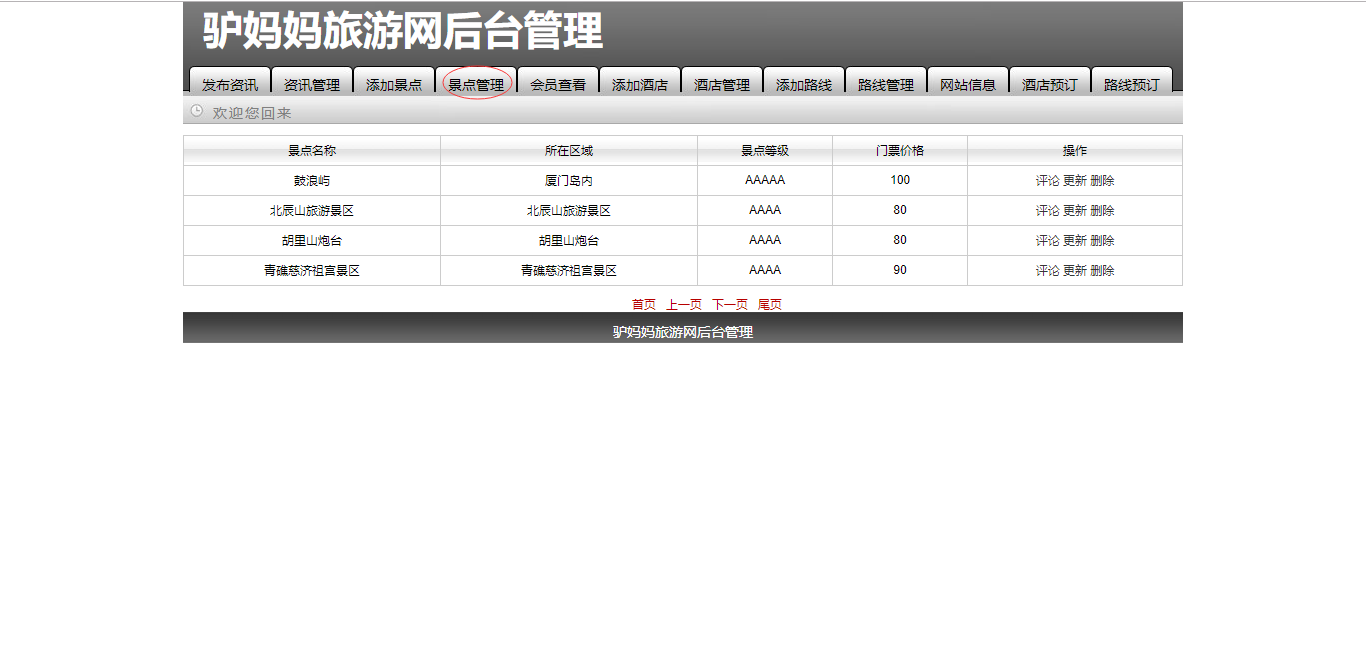Viewport: 1366px width, 659px height.
Task: Open 评论 for 胡里山炮台
Action: [x=1047, y=241]
